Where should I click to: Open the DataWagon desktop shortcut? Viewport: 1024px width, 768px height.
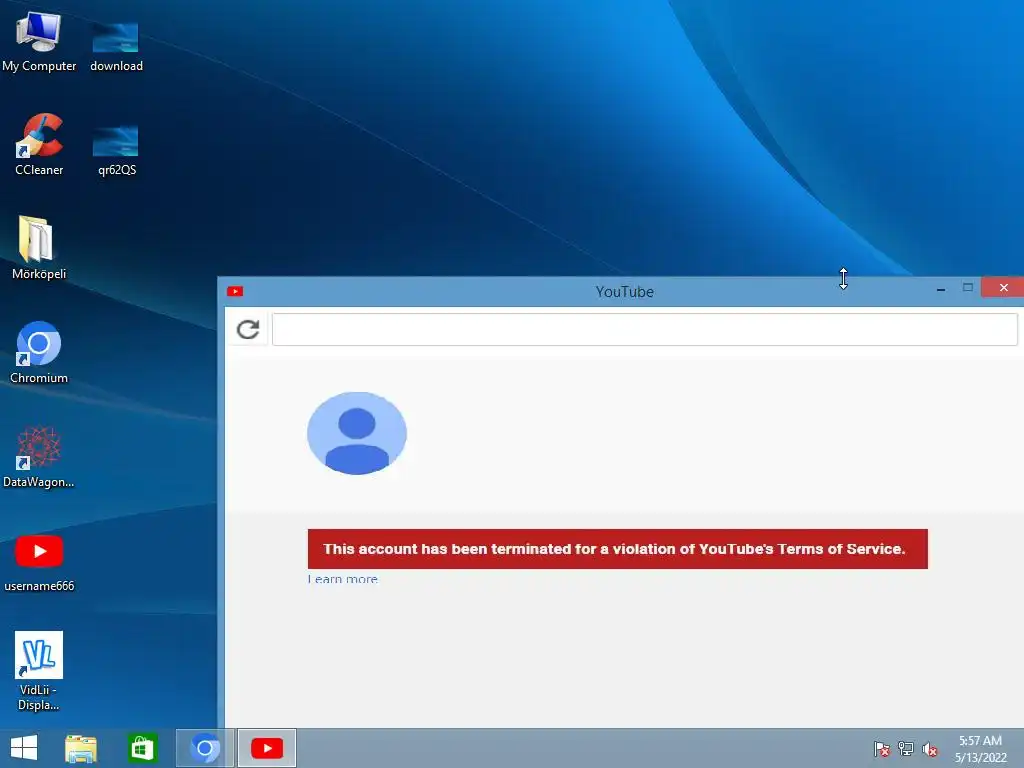39,456
